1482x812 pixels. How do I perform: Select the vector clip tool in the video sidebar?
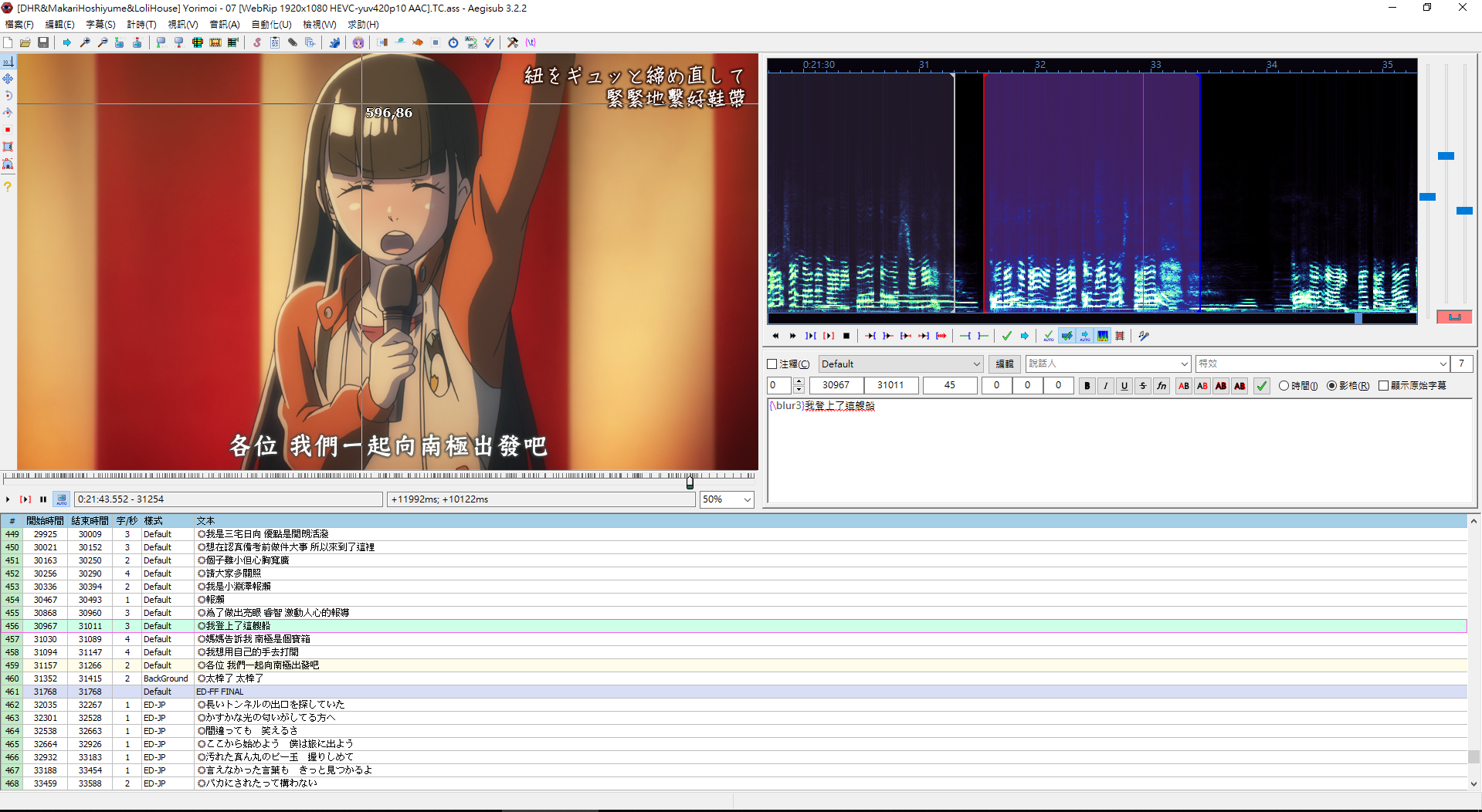[x=8, y=164]
